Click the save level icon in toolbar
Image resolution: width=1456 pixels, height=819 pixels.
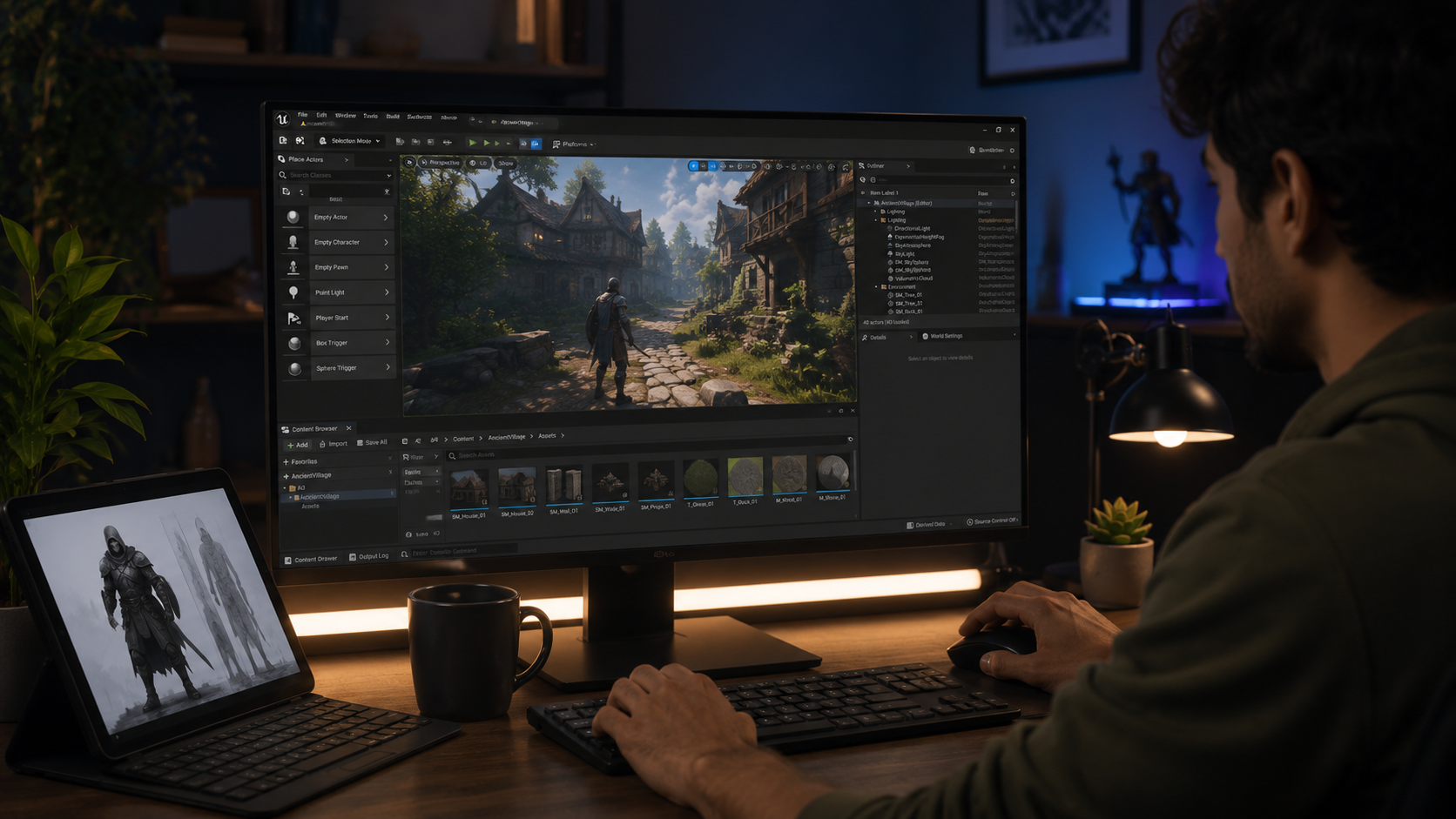[x=283, y=140]
